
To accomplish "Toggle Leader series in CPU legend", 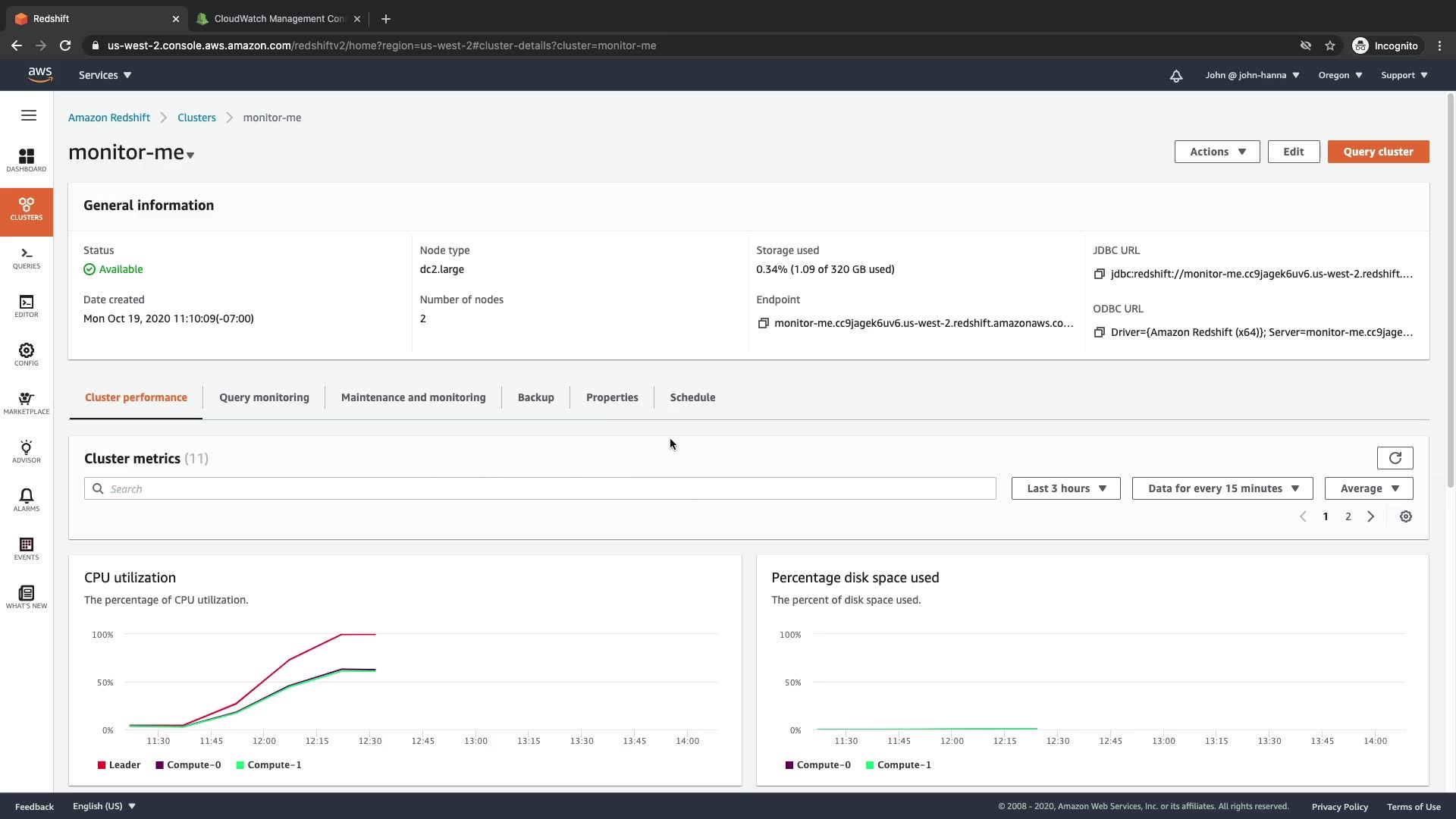I will 119,765.
